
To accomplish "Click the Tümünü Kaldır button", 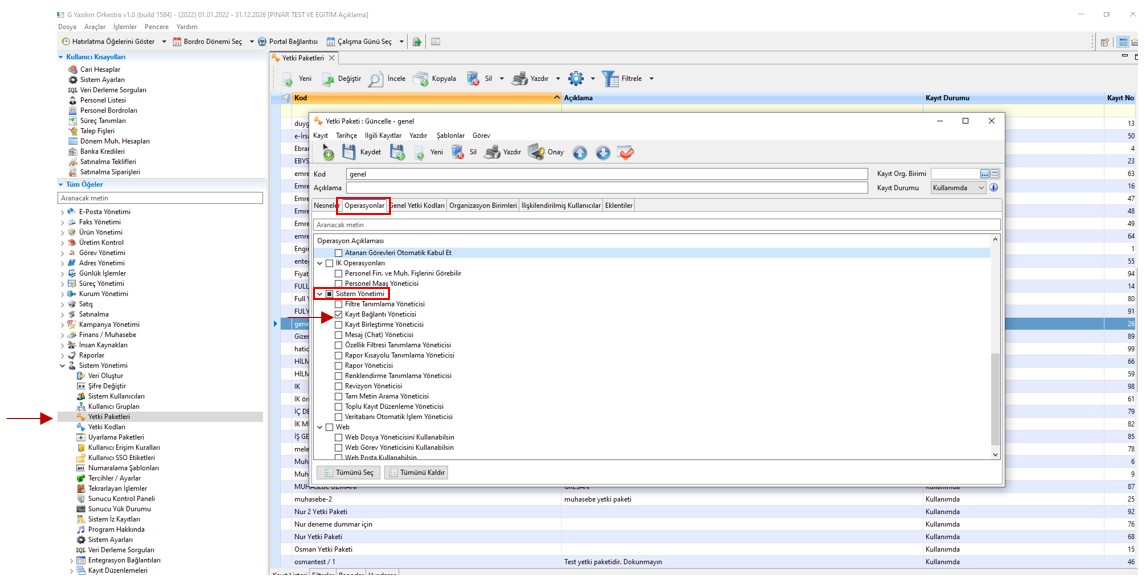I will pos(416,472).
